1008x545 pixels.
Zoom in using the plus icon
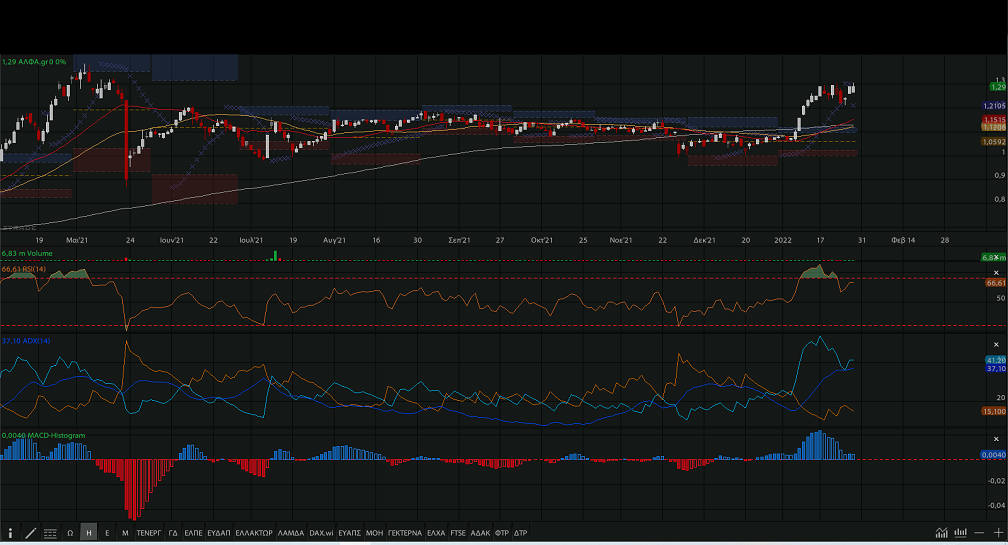pyautogui.click(x=998, y=533)
